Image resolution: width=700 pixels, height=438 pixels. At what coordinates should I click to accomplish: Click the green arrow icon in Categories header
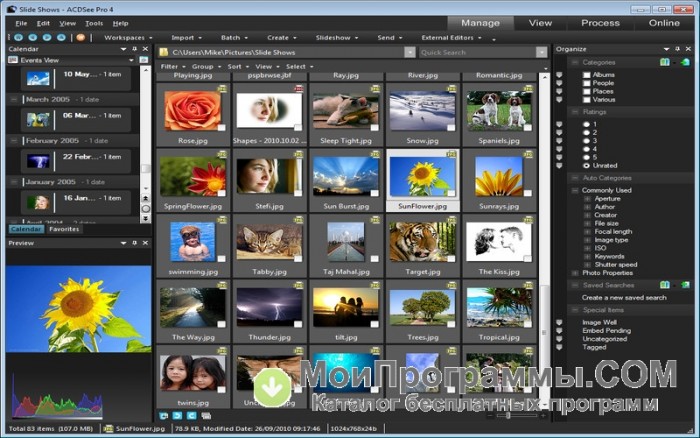(685, 62)
